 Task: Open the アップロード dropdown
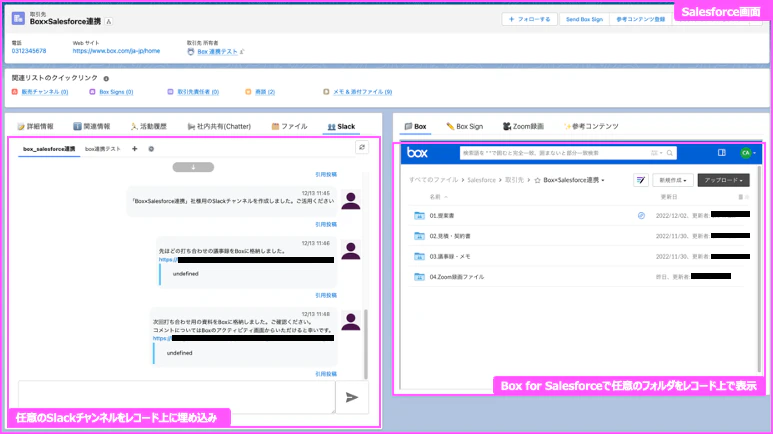(723, 180)
